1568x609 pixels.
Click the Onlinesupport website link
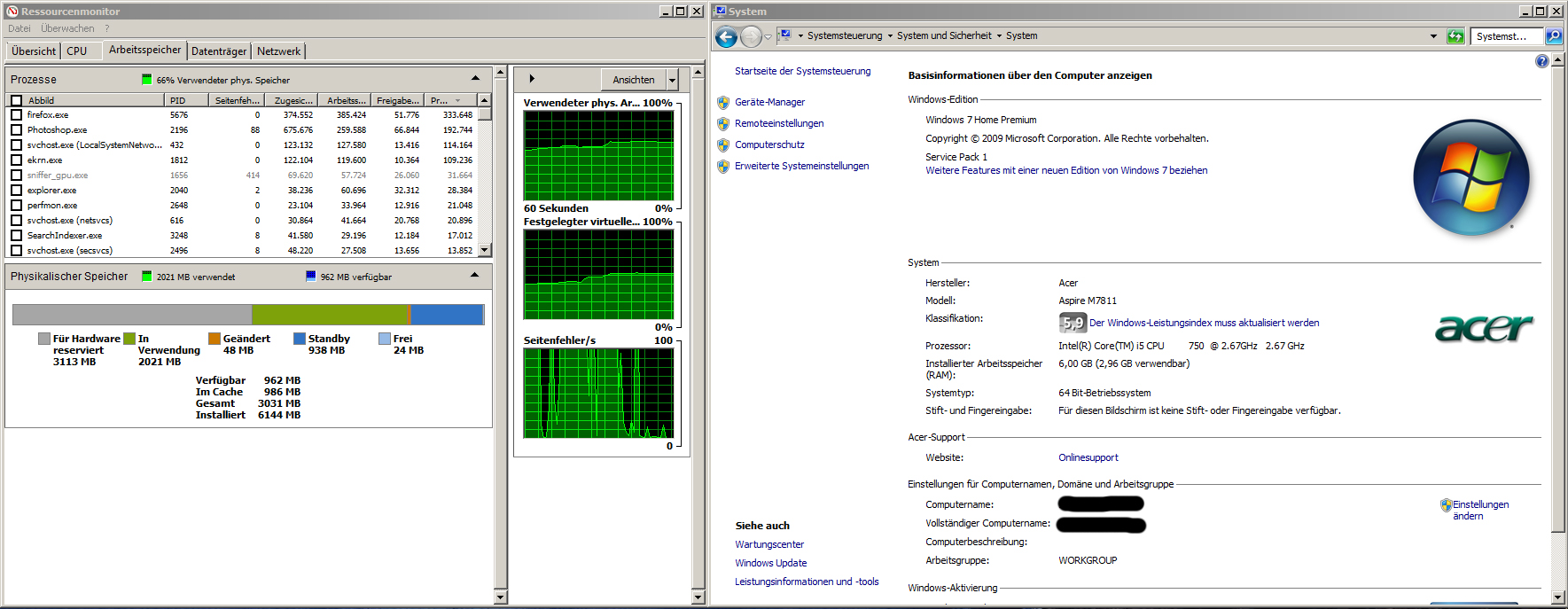pos(1088,458)
